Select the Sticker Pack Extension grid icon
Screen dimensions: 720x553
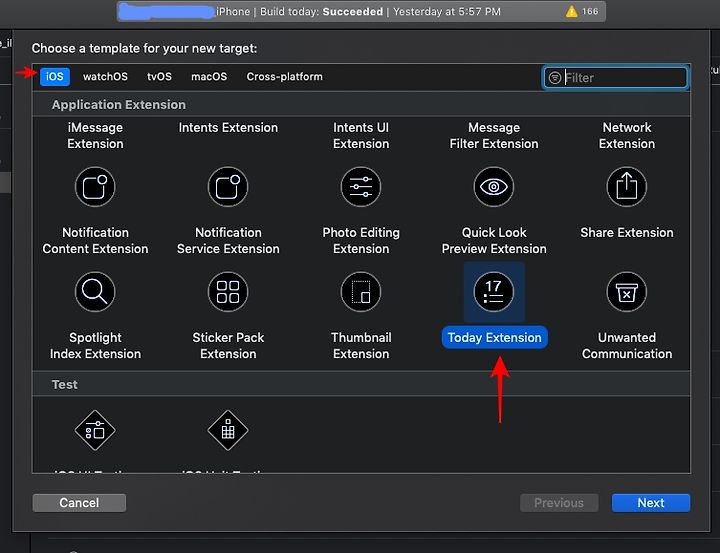pyautogui.click(x=228, y=292)
